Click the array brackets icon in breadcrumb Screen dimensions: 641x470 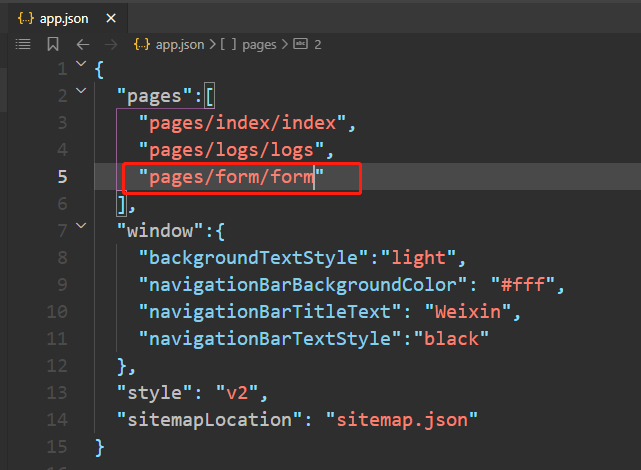[229, 44]
